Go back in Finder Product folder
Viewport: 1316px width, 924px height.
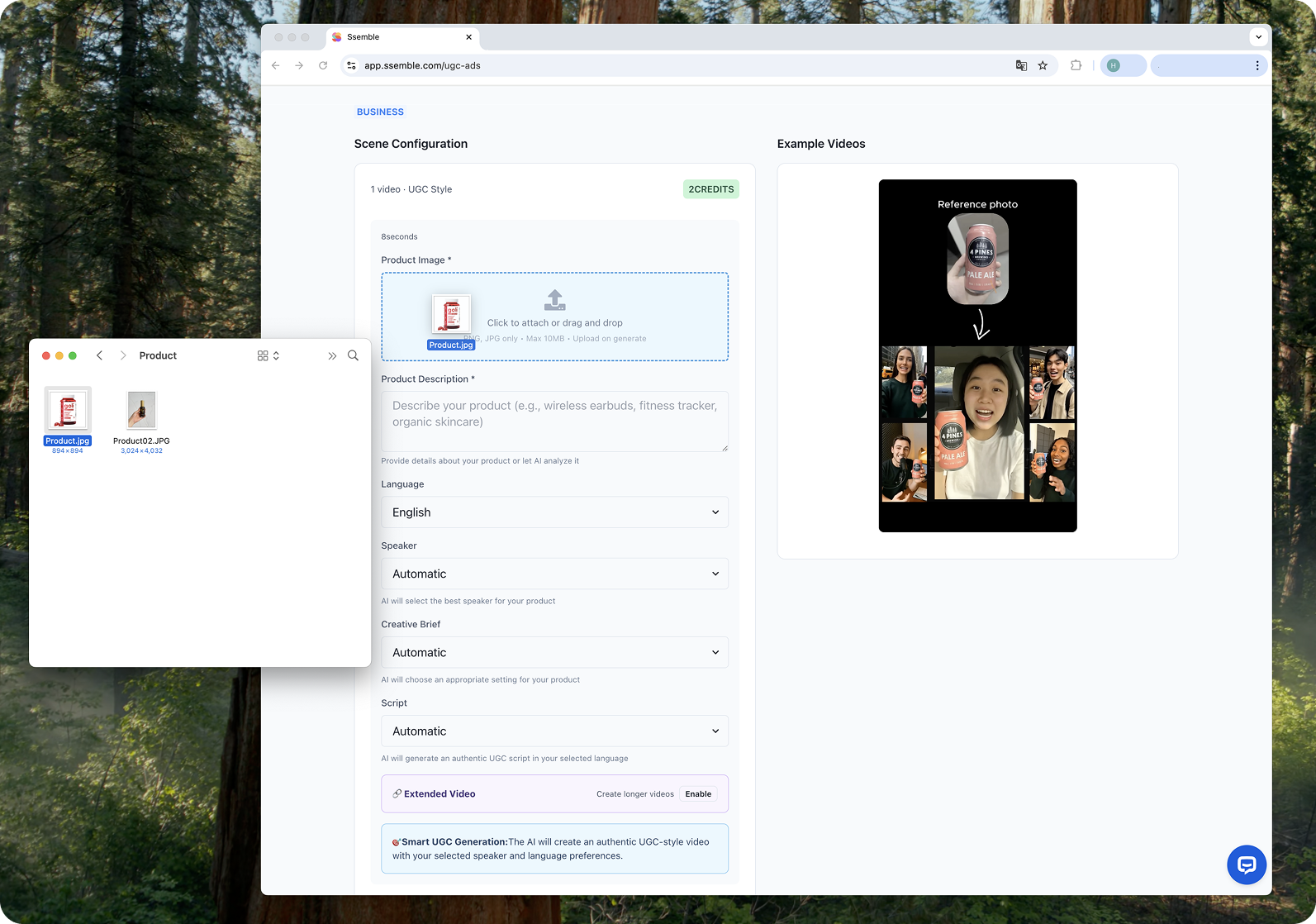click(x=100, y=355)
